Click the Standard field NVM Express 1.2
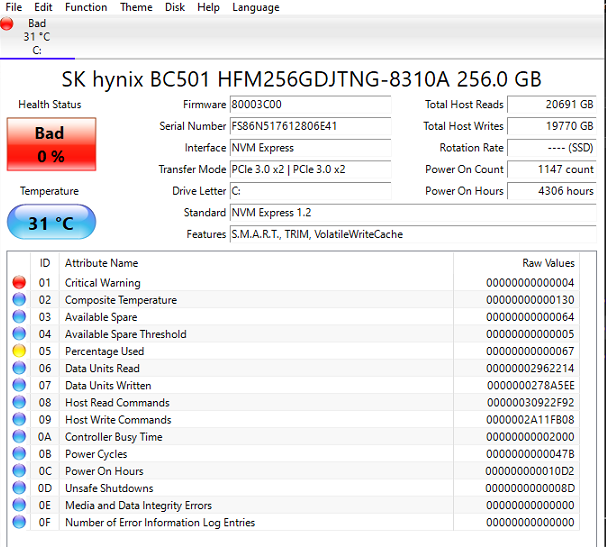The image size is (606, 547). coord(413,213)
